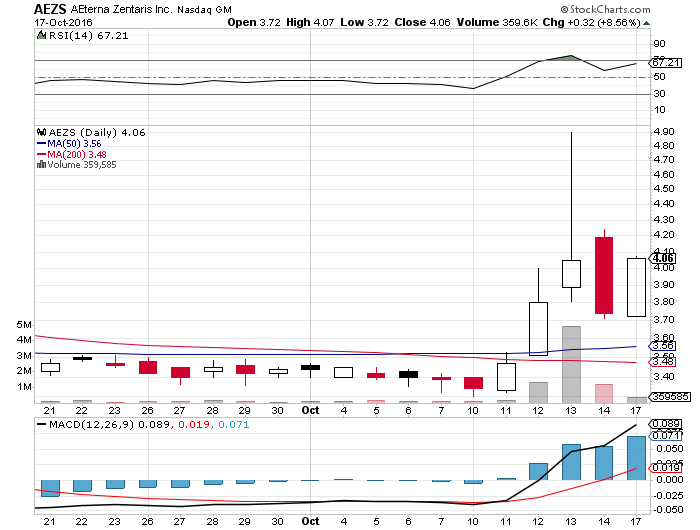Click the Chg +0.32 (+8.56%) value

coord(592,22)
